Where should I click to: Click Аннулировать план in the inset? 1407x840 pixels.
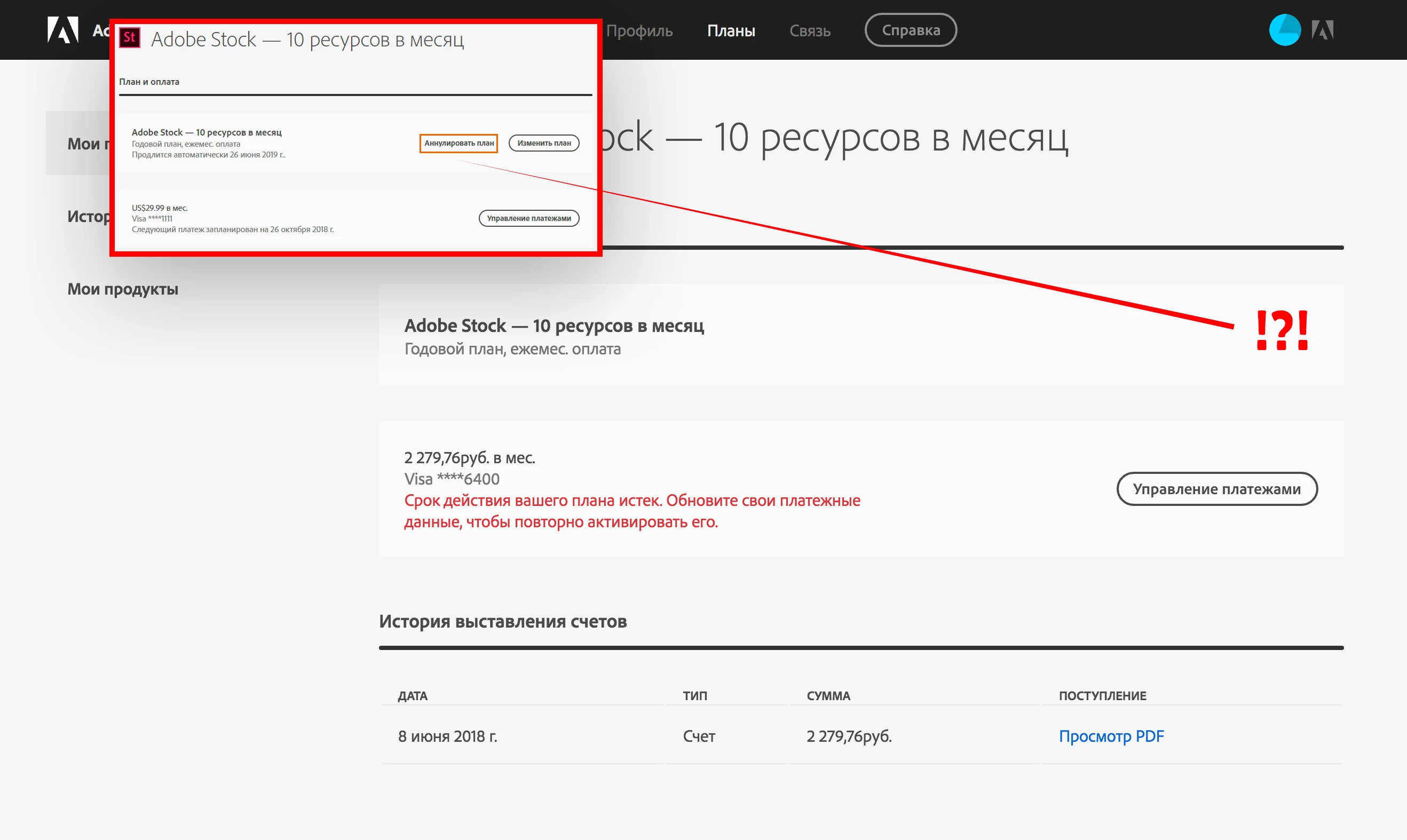pos(459,143)
